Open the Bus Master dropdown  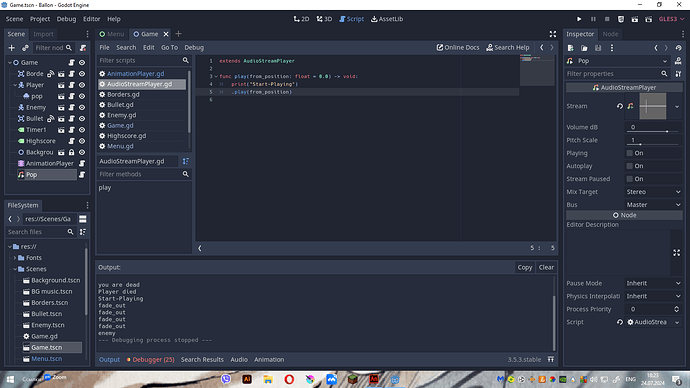coord(653,205)
